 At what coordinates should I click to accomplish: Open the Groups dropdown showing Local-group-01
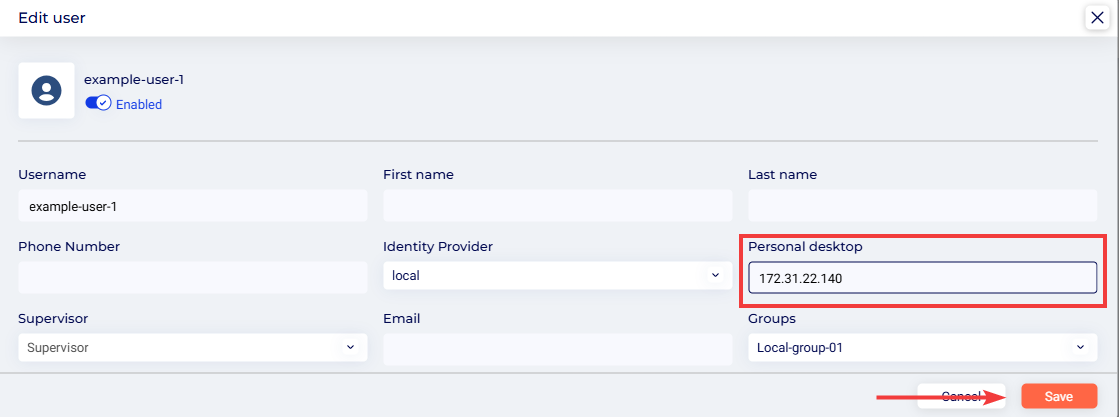click(922, 347)
